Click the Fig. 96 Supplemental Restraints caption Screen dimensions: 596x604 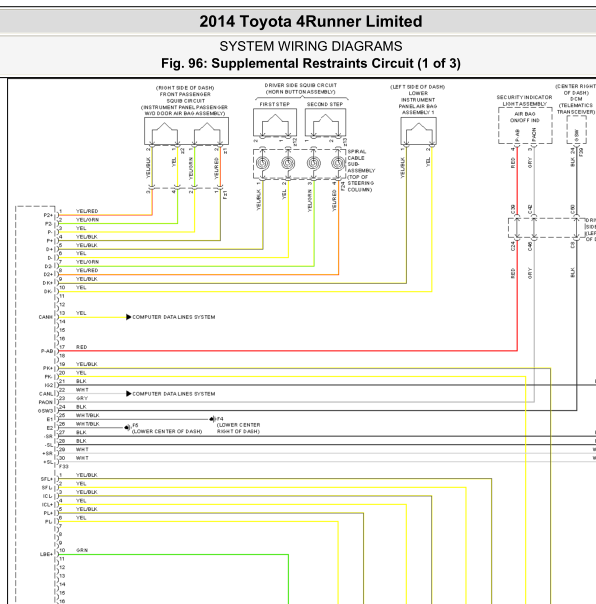click(311, 63)
